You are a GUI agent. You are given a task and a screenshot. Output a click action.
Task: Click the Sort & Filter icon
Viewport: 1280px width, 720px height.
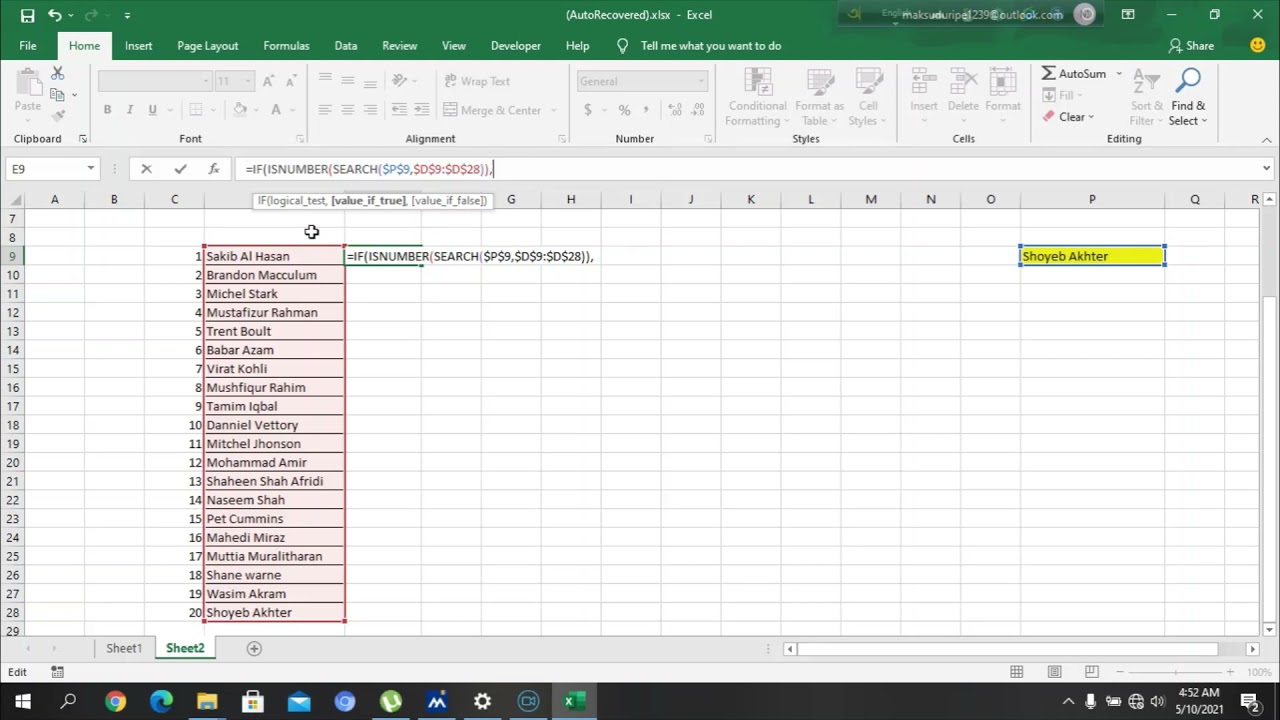tap(1147, 82)
